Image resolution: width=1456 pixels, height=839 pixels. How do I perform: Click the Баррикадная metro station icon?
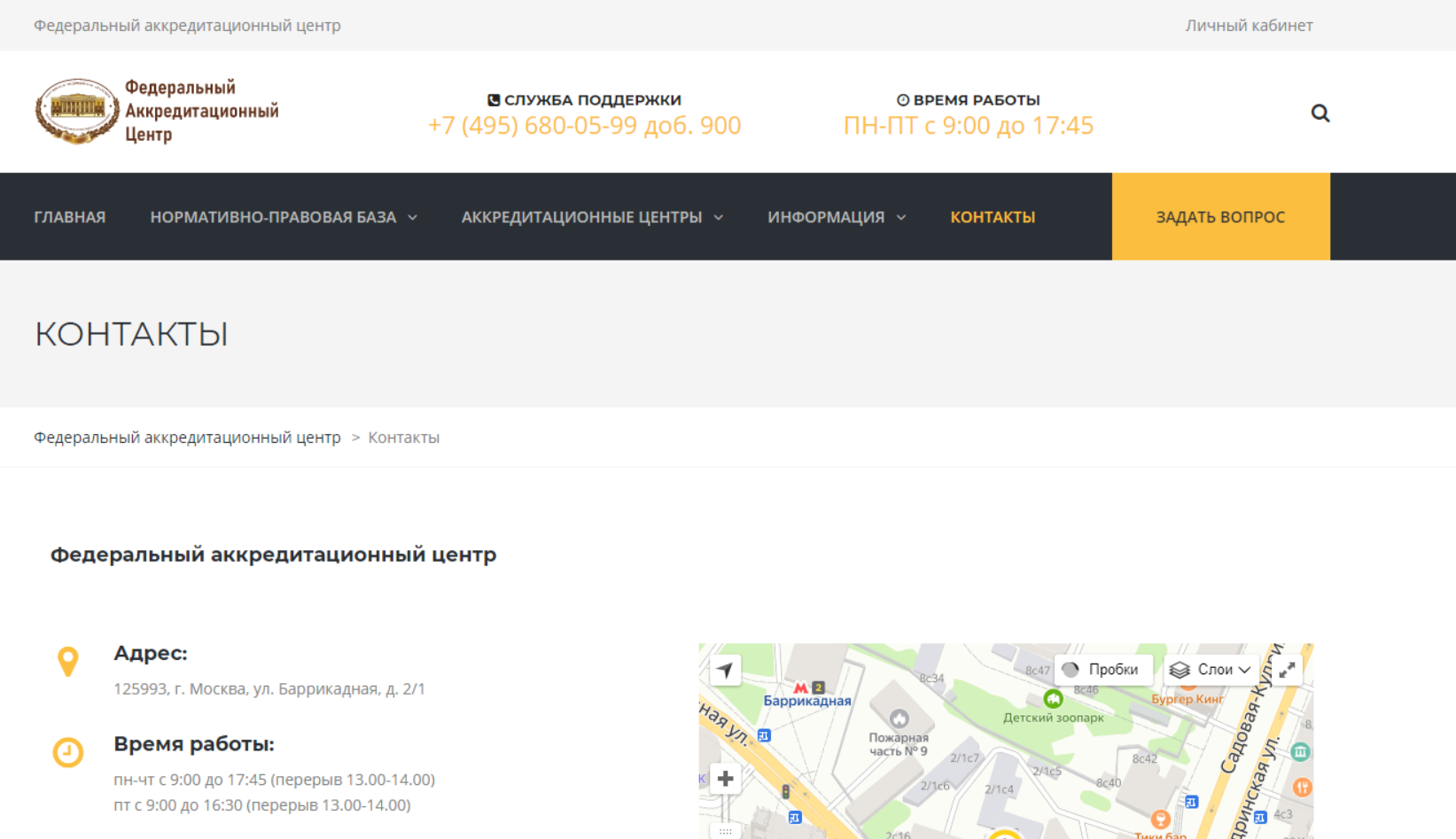[x=801, y=688]
